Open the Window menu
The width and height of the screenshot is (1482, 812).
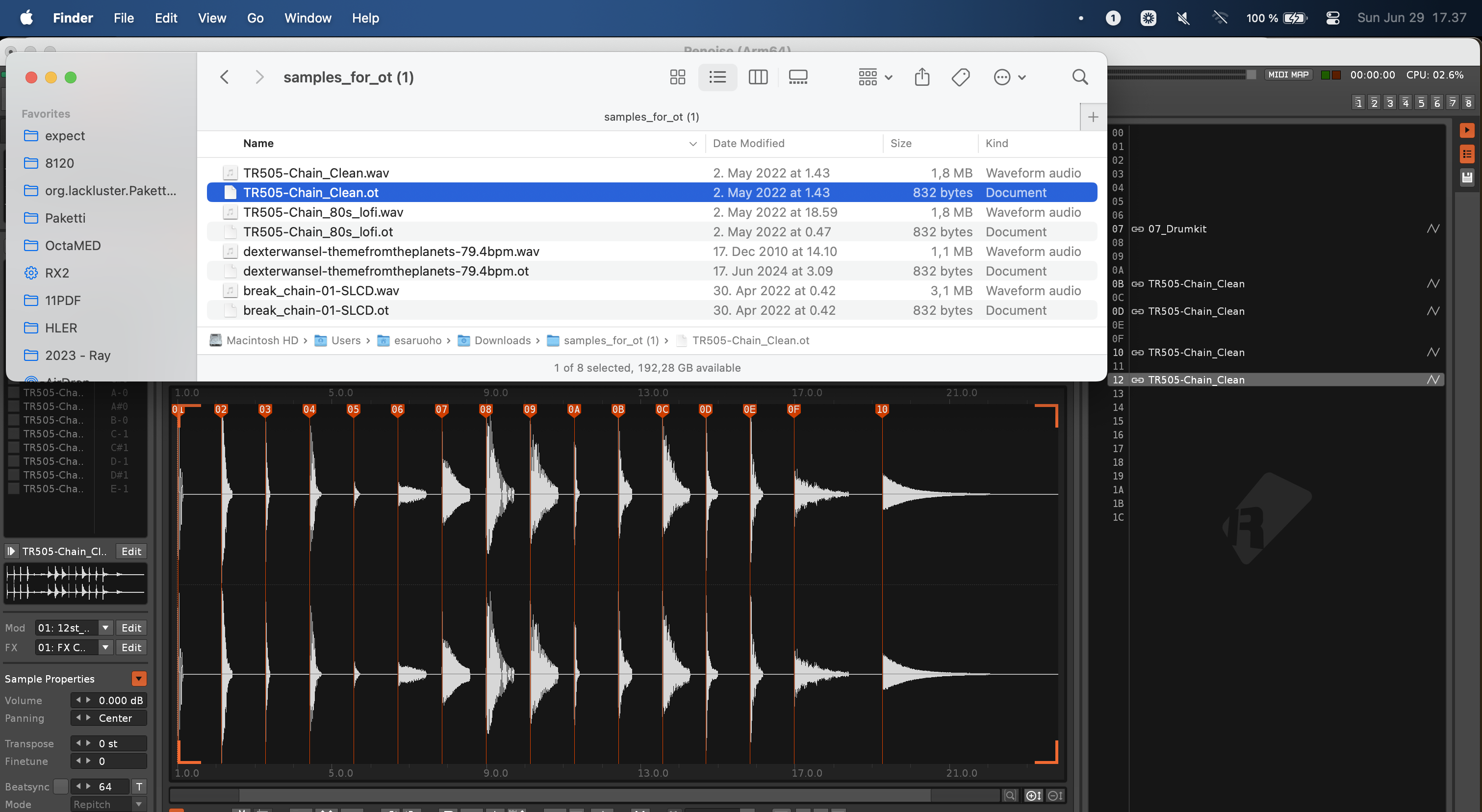pyautogui.click(x=308, y=18)
